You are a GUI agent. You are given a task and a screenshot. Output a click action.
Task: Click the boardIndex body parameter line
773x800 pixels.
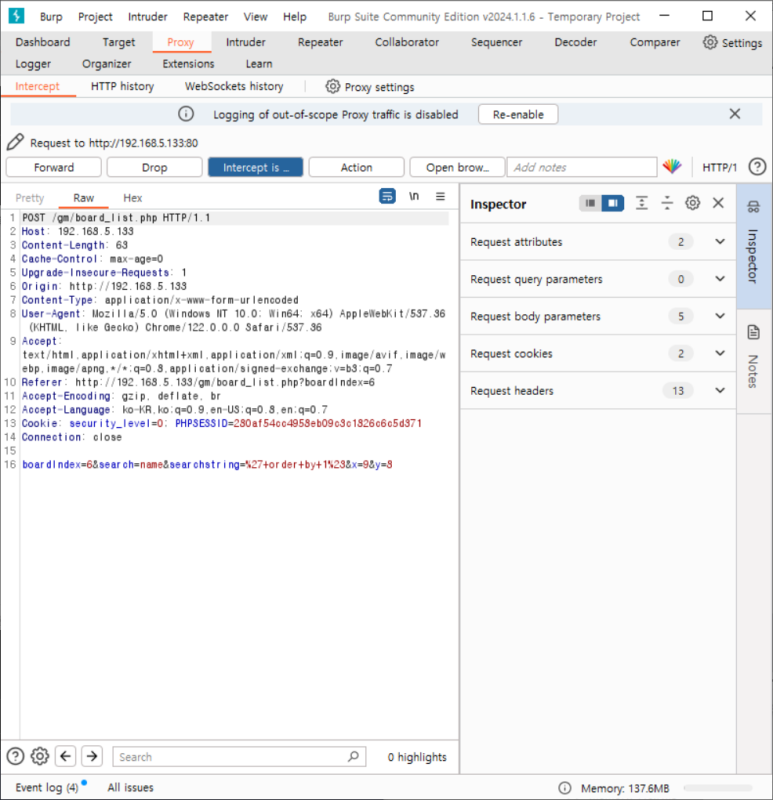207,465
